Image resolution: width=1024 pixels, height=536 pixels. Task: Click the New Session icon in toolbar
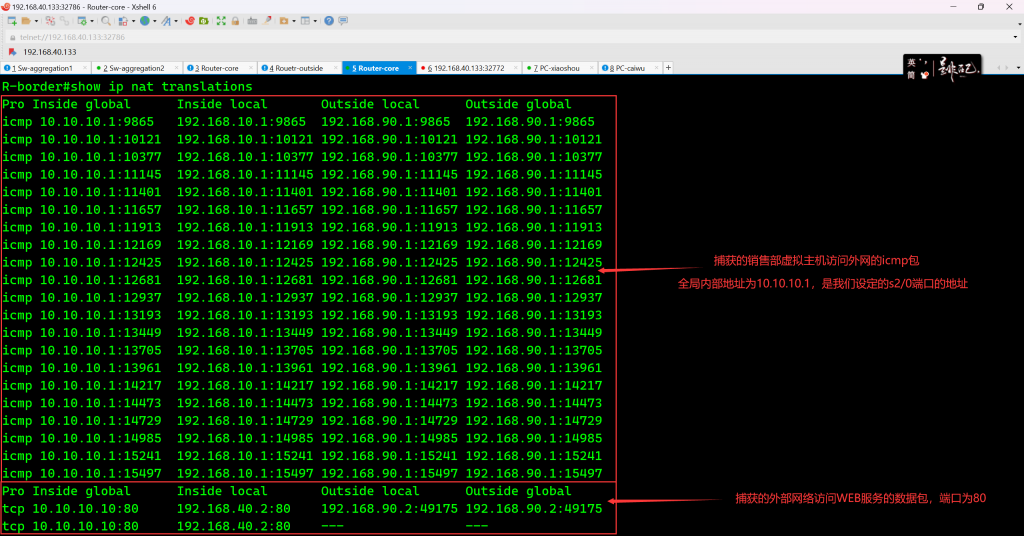pyautogui.click(x=11, y=21)
